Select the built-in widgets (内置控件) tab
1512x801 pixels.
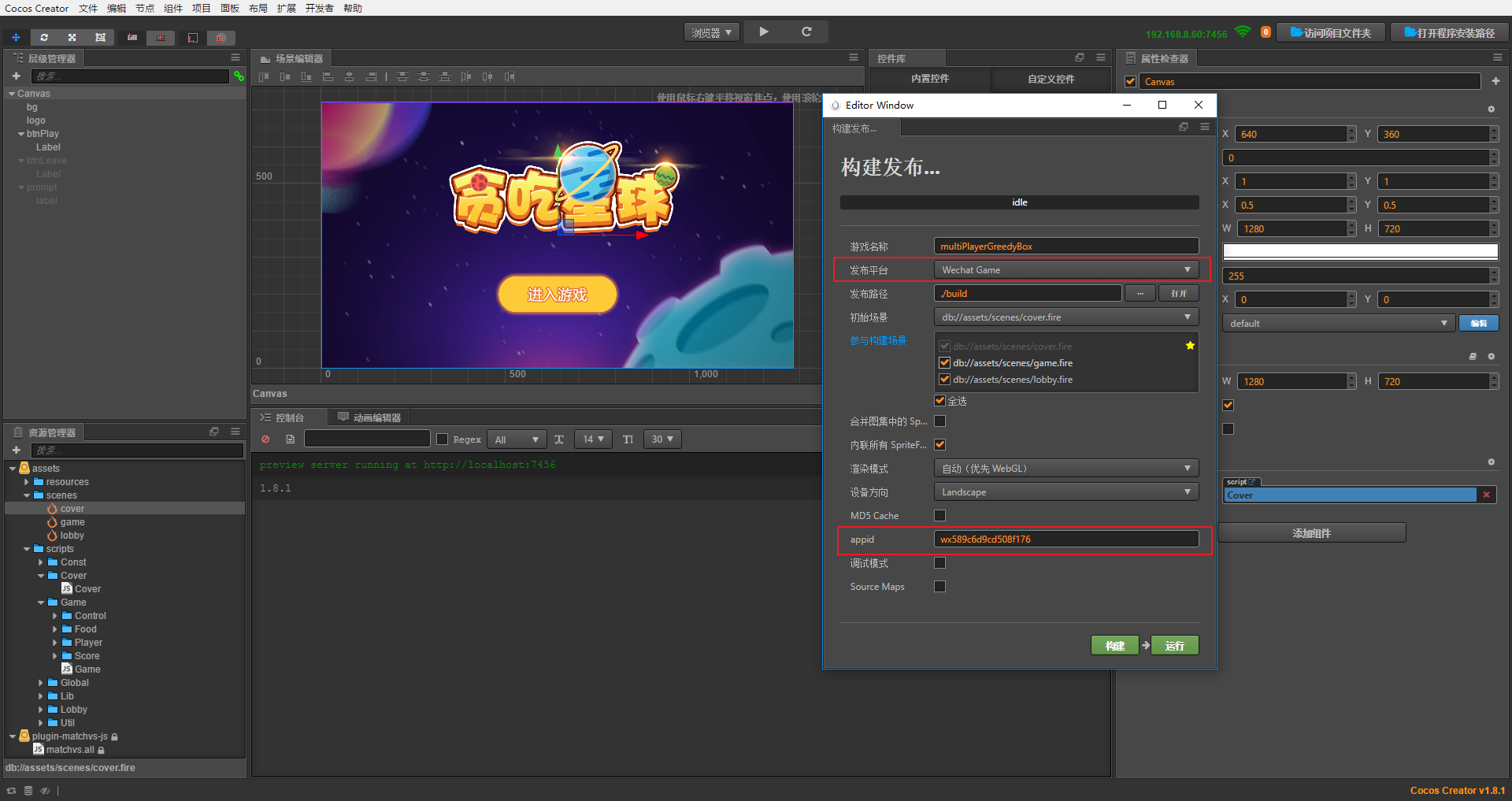[930, 79]
